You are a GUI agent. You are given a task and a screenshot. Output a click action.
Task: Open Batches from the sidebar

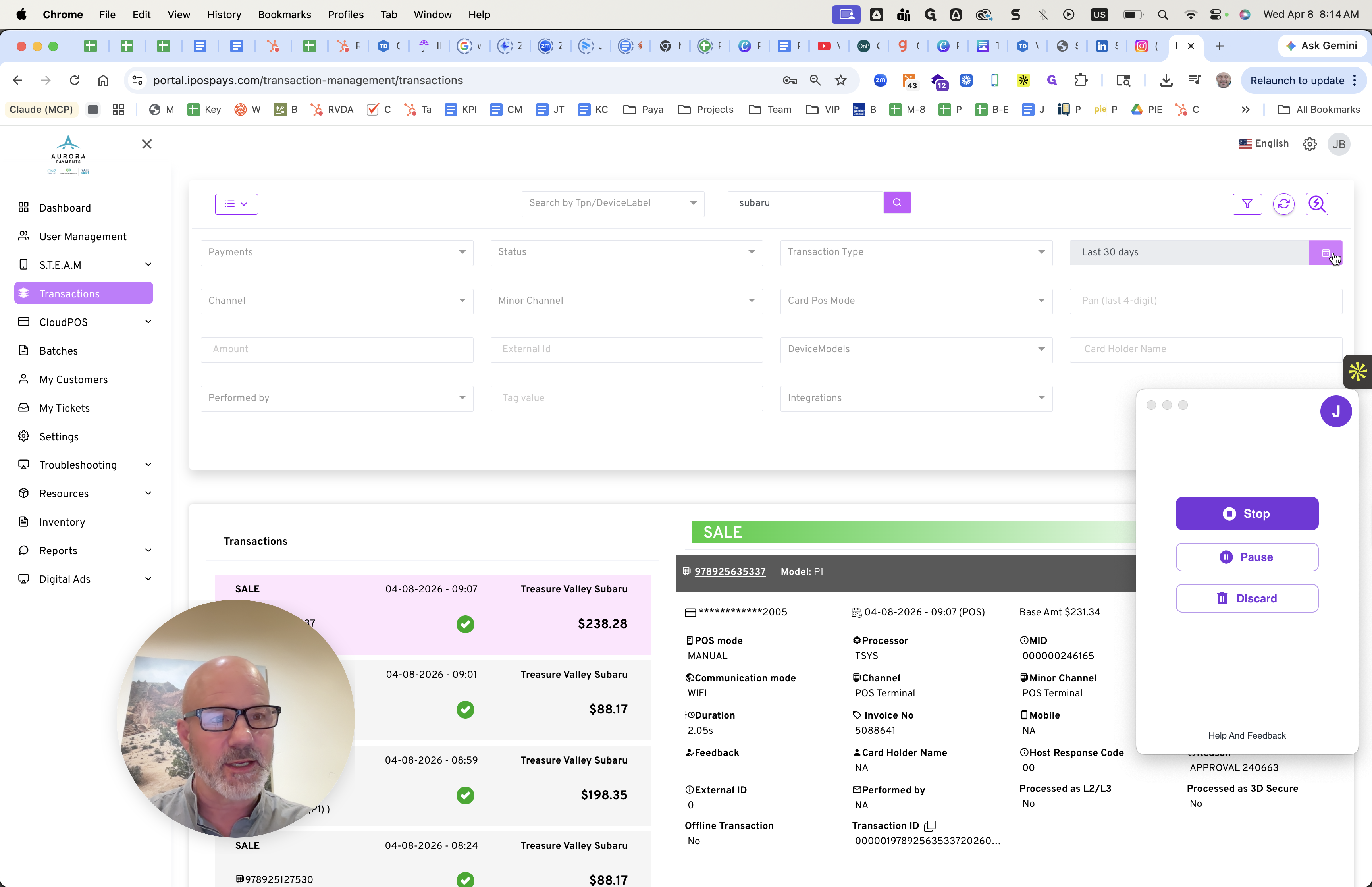tap(58, 351)
